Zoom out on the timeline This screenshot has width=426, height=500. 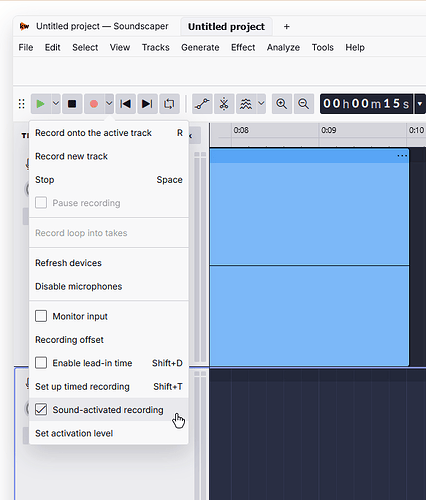303,104
